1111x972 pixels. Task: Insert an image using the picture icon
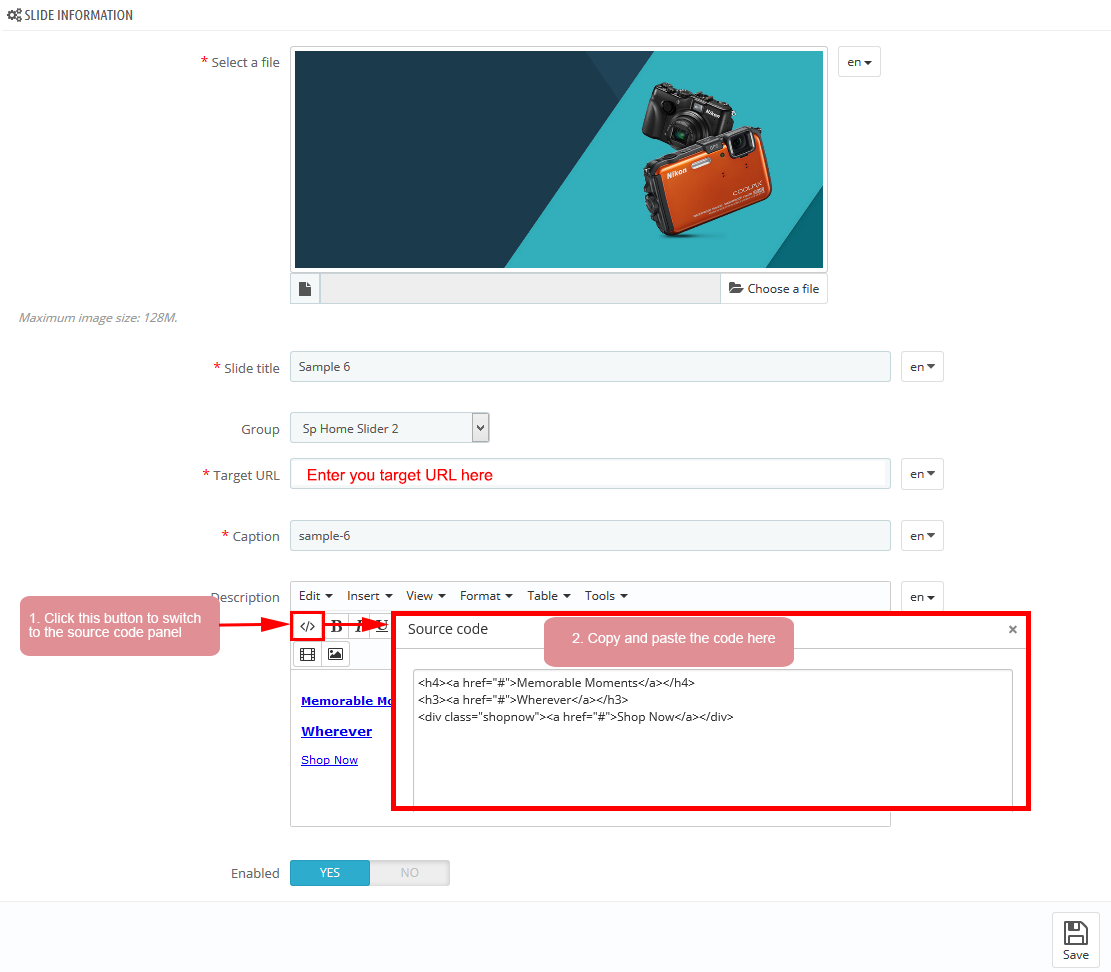[335, 654]
